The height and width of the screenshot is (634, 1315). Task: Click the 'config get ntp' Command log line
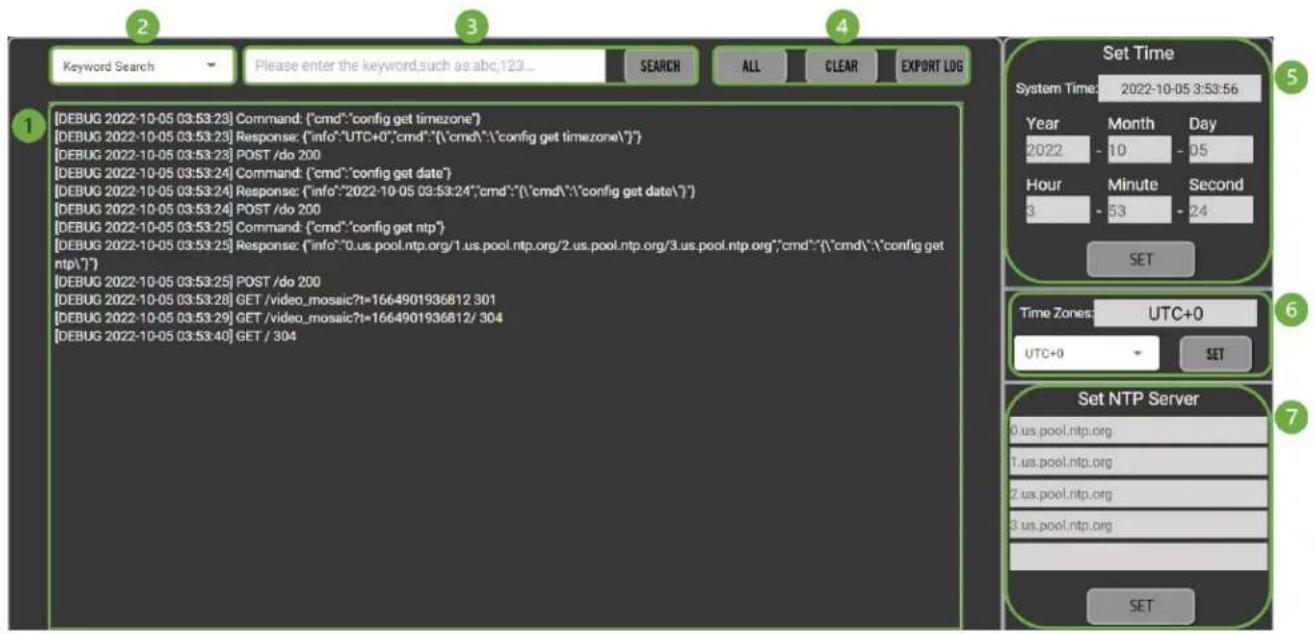(251, 227)
